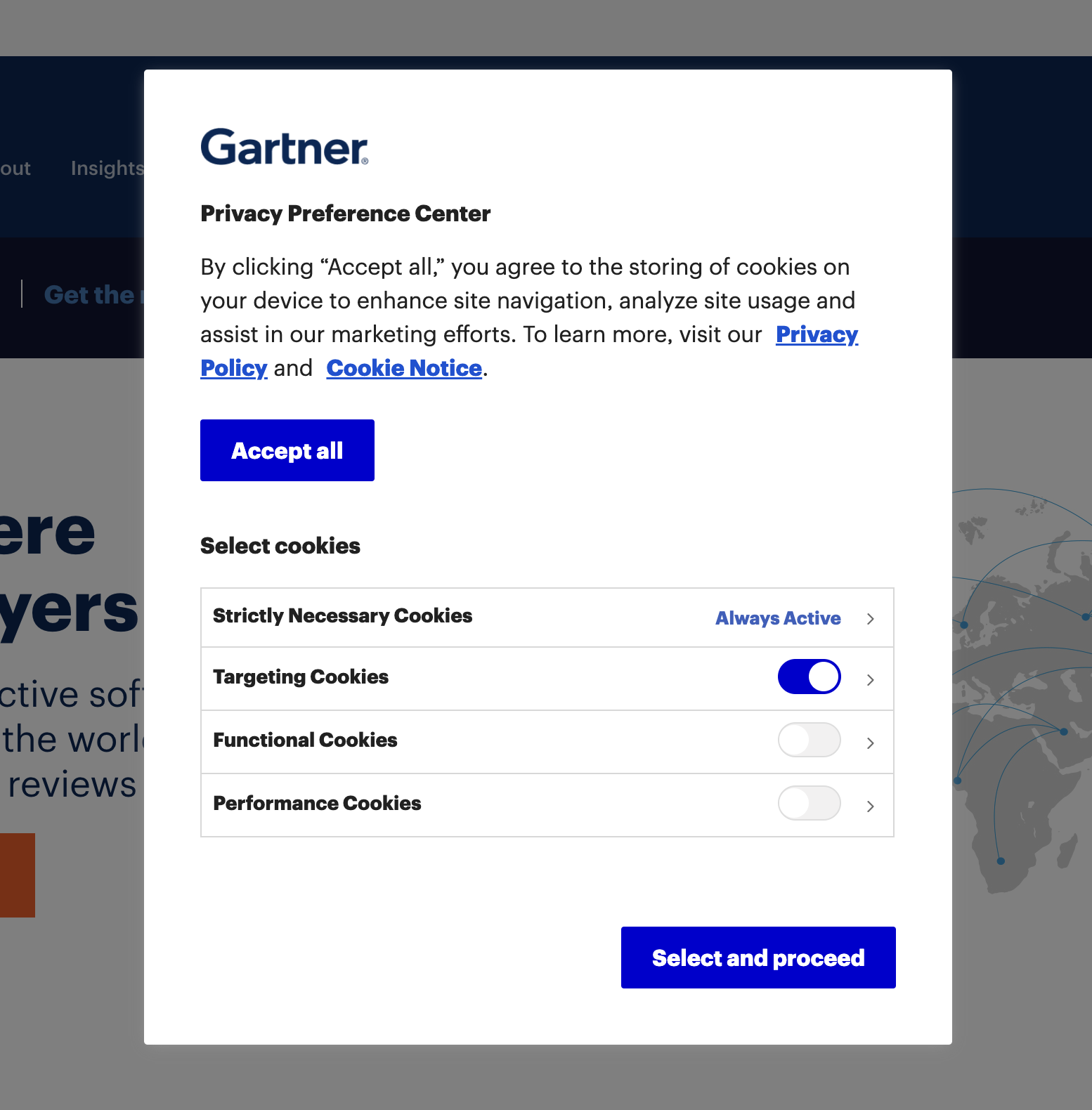The height and width of the screenshot is (1110, 1092).
Task: Click the chevron arrow beside Targeting Cookies
Action: [870, 680]
